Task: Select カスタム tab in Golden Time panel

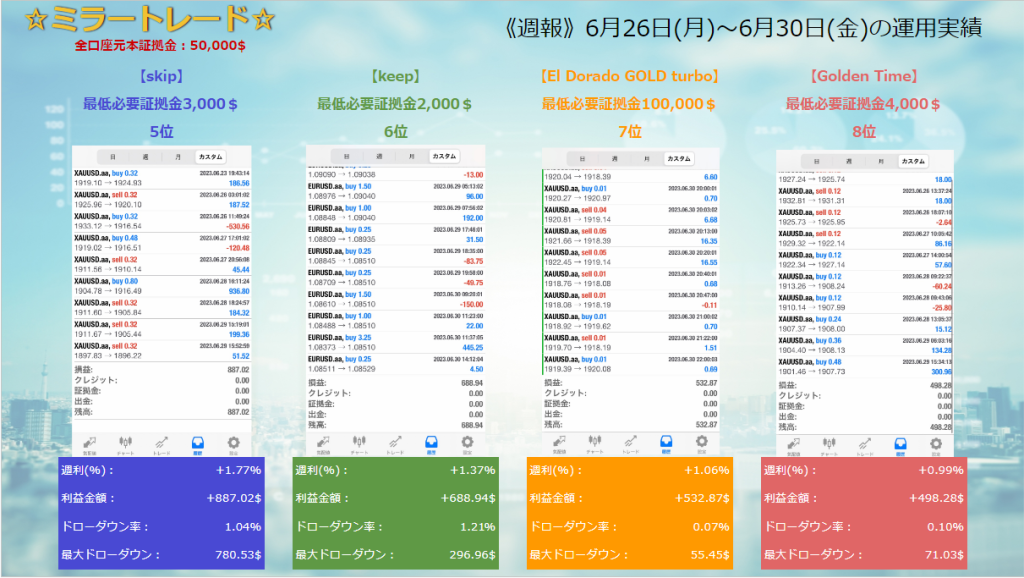Action: point(911,161)
